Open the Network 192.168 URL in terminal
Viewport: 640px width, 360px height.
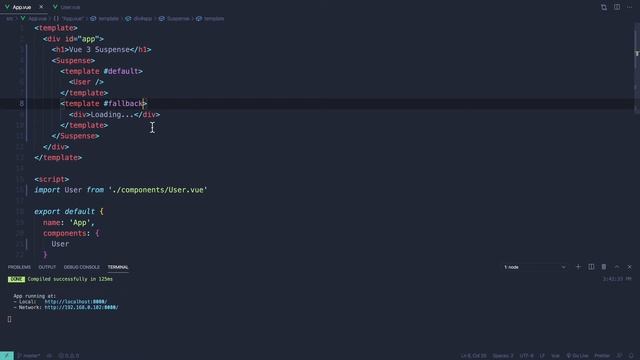coord(81,307)
